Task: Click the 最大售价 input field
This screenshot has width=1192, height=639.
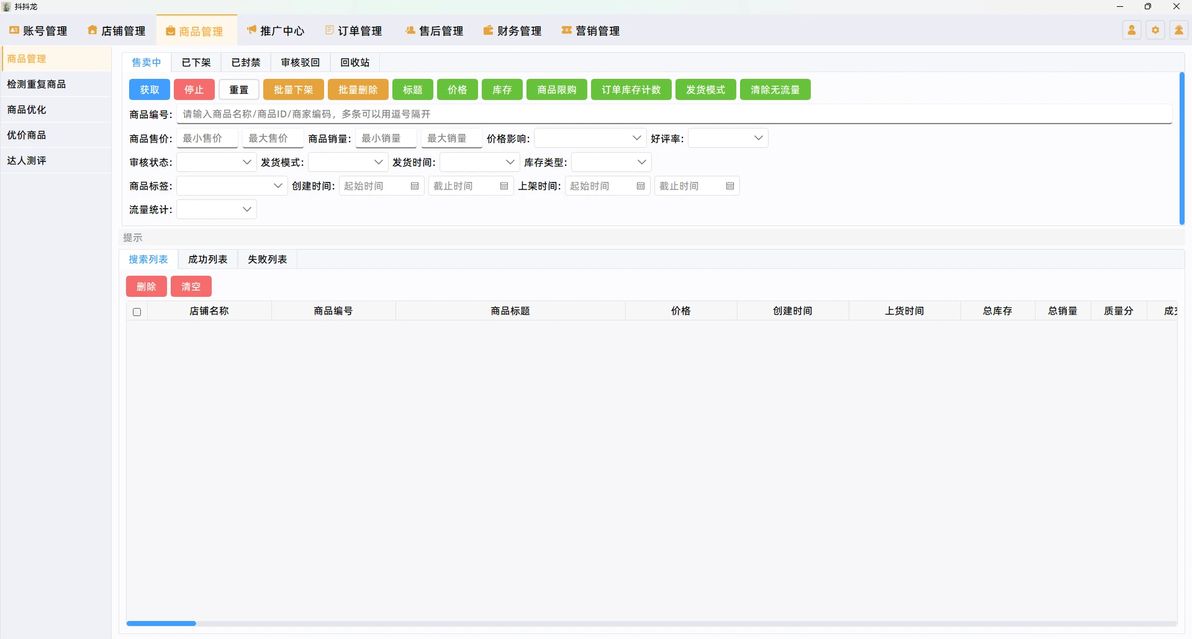Action: point(273,138)
